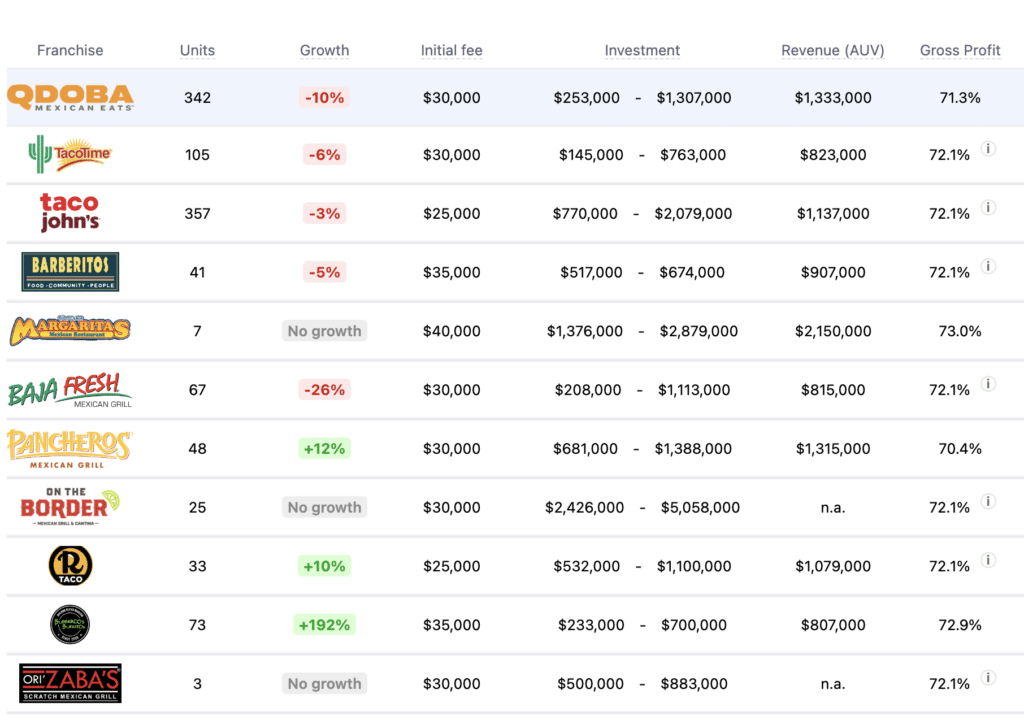Image resolution: width=1024 pixels, height=720 pixels.
Task: Click the -6% growth badge
Action: click(325, 155)
